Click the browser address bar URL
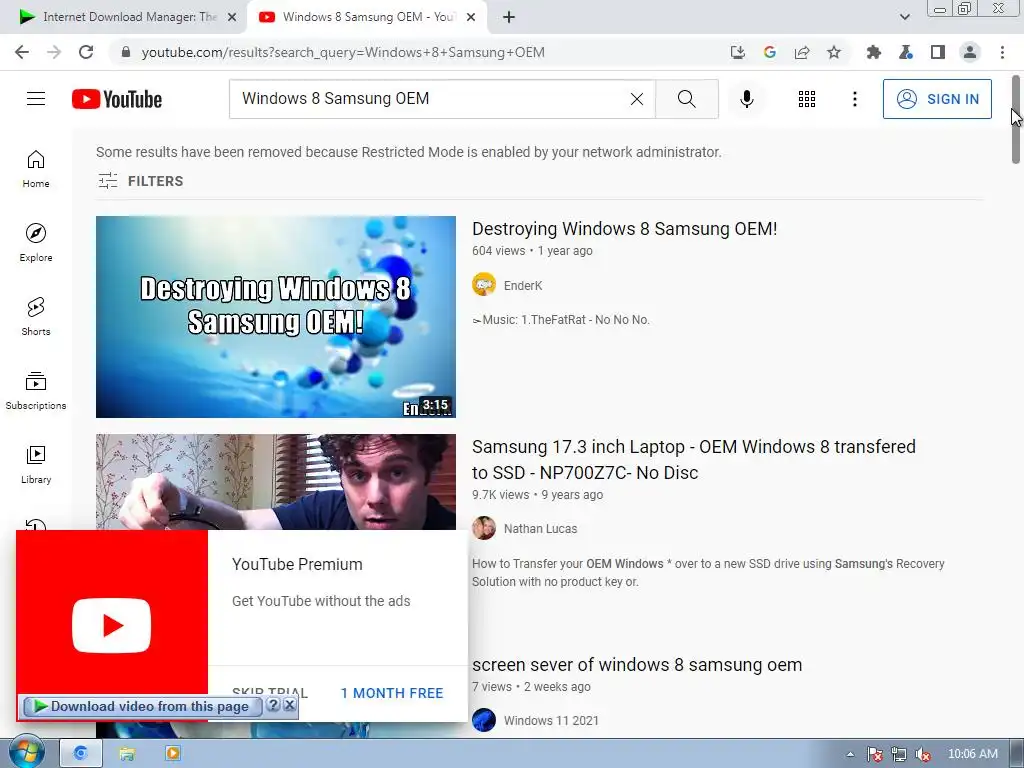Screen dimensions: 1024x768 (x=343, y=52)
